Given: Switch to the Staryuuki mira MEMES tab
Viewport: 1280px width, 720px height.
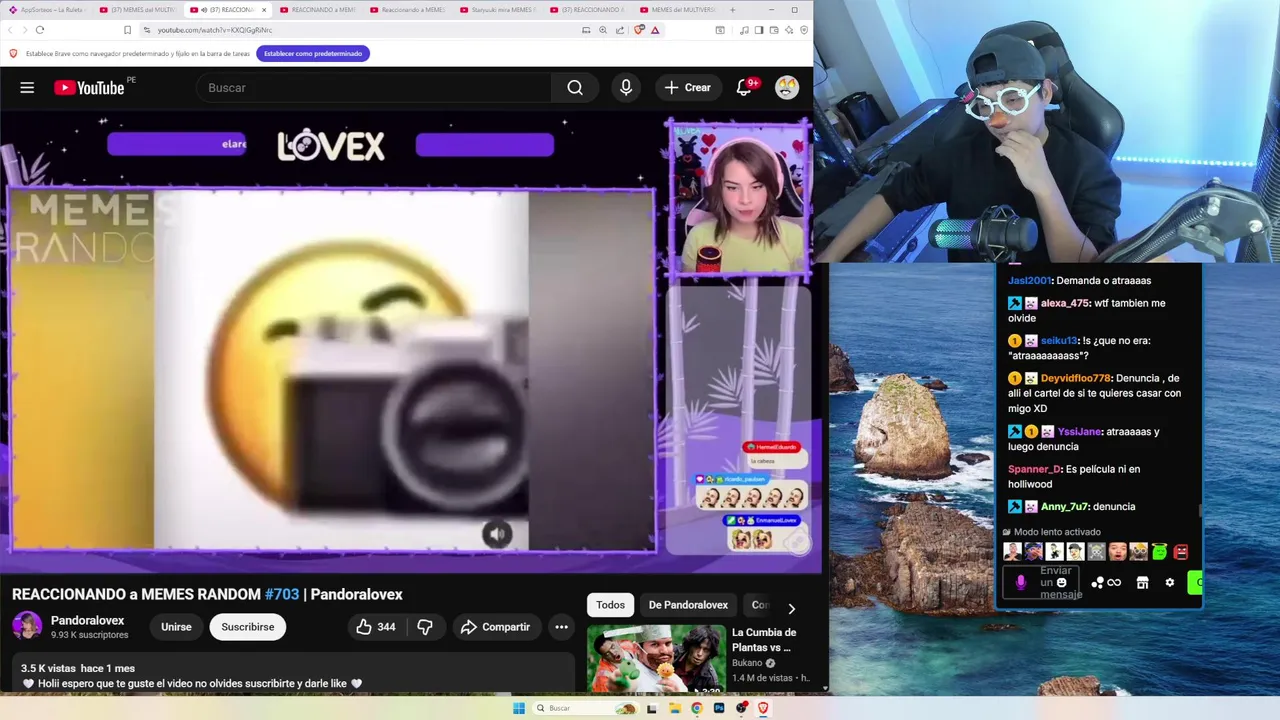Looking at the screenshot, I should (500, 10).
